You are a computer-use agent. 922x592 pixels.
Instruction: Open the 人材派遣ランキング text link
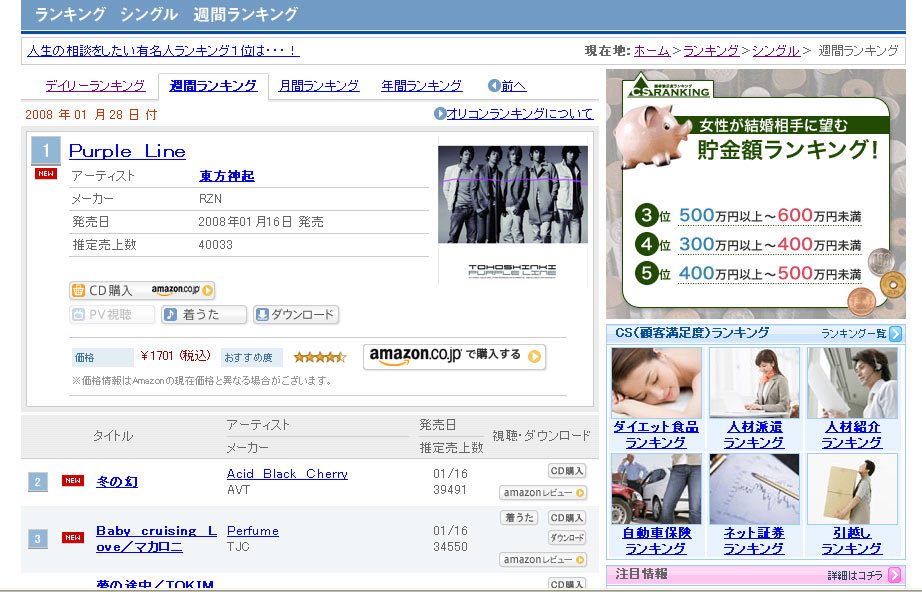point(754,434)
